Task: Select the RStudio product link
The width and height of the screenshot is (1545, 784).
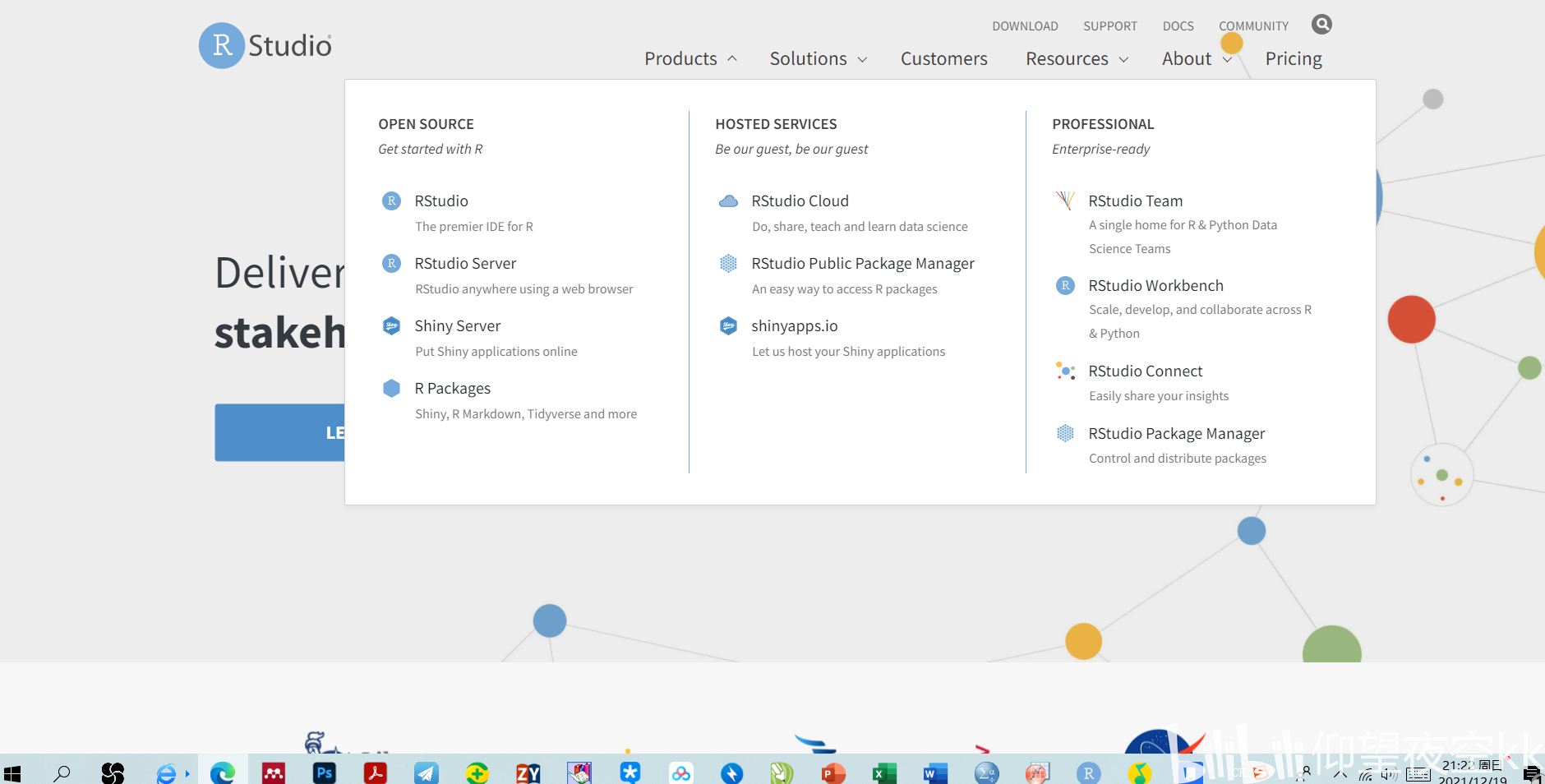Action: point(441,201)
